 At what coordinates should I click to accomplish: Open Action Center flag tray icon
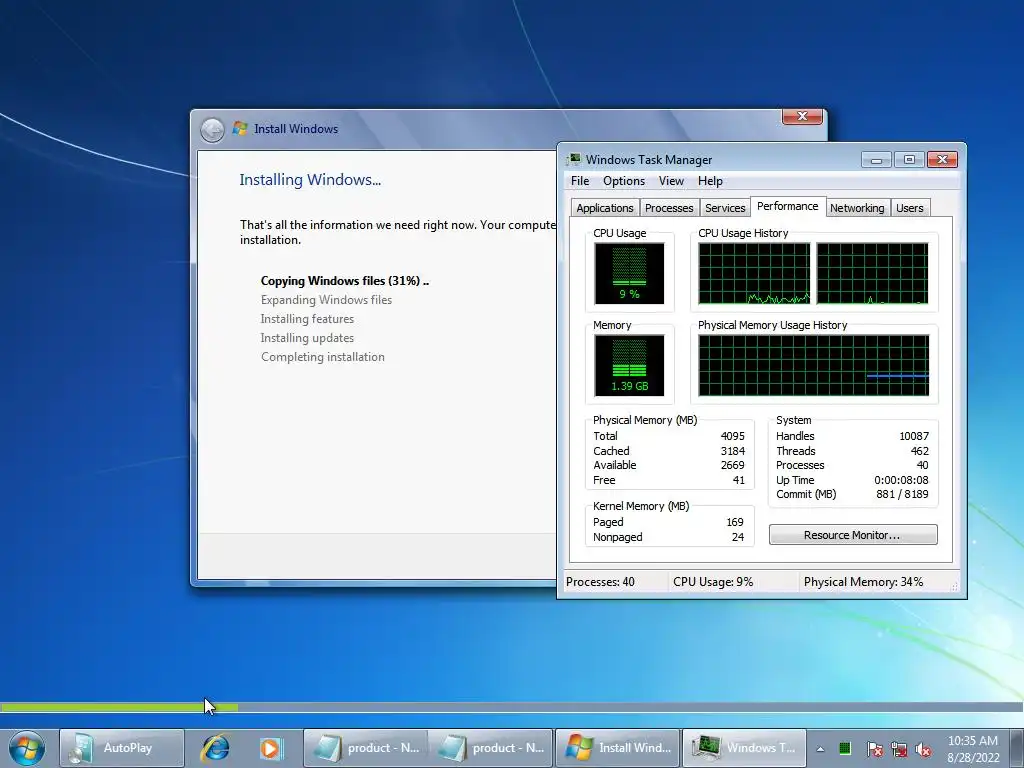click(874, 749)
